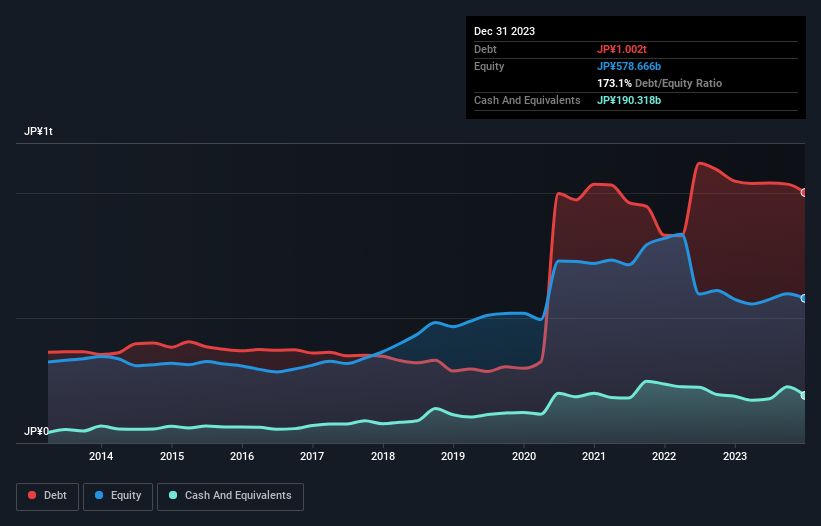Click the red Debt end-point marker

tap(804, 193)
